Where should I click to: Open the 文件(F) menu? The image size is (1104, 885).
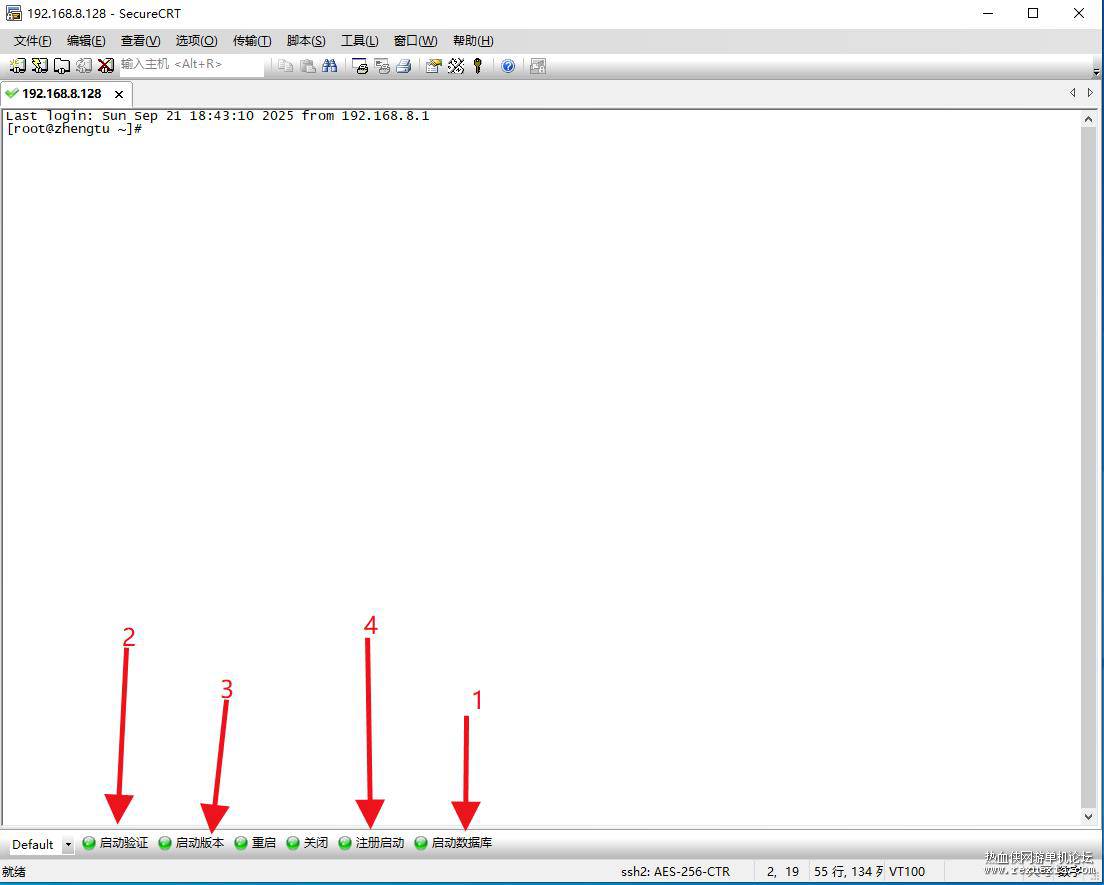coord(32,41)
